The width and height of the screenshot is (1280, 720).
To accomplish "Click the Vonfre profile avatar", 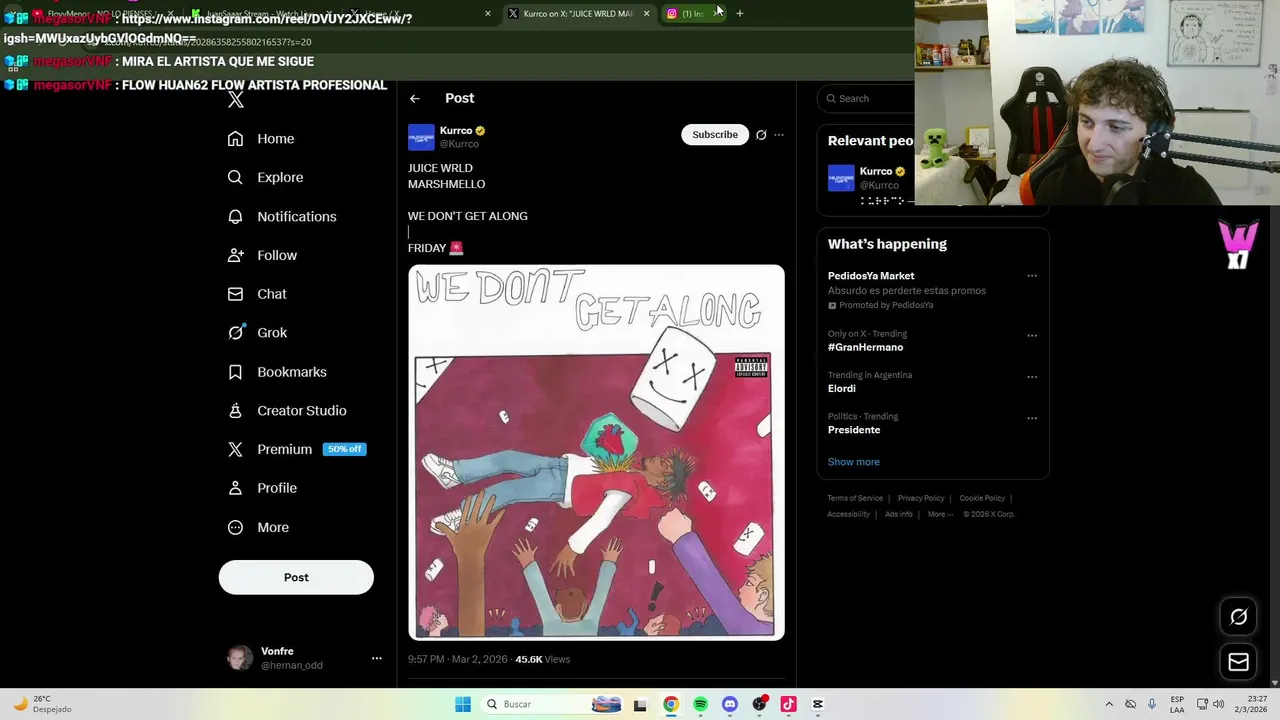I will click(x=240, y=658).
